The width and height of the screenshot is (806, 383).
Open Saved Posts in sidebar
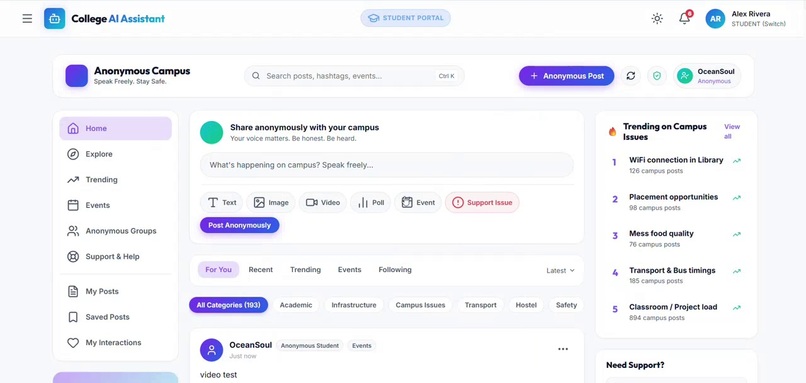coord(116,317)
